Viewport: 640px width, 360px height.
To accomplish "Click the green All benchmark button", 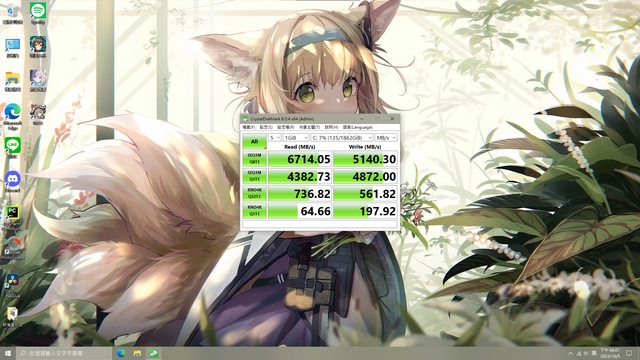I will [254, 142].
